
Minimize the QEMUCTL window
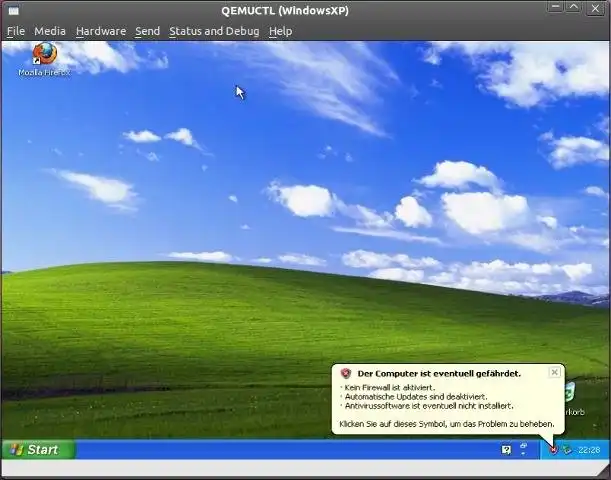pyautogui.click(x=555, y=7)
